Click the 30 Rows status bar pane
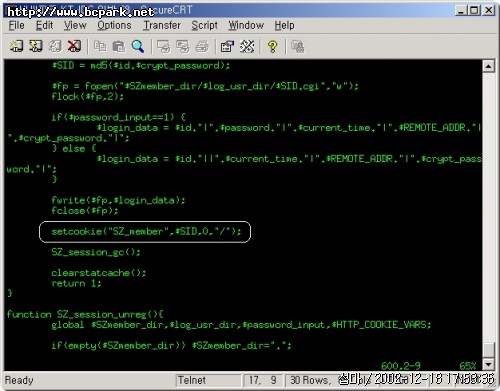 pos(310,380)
